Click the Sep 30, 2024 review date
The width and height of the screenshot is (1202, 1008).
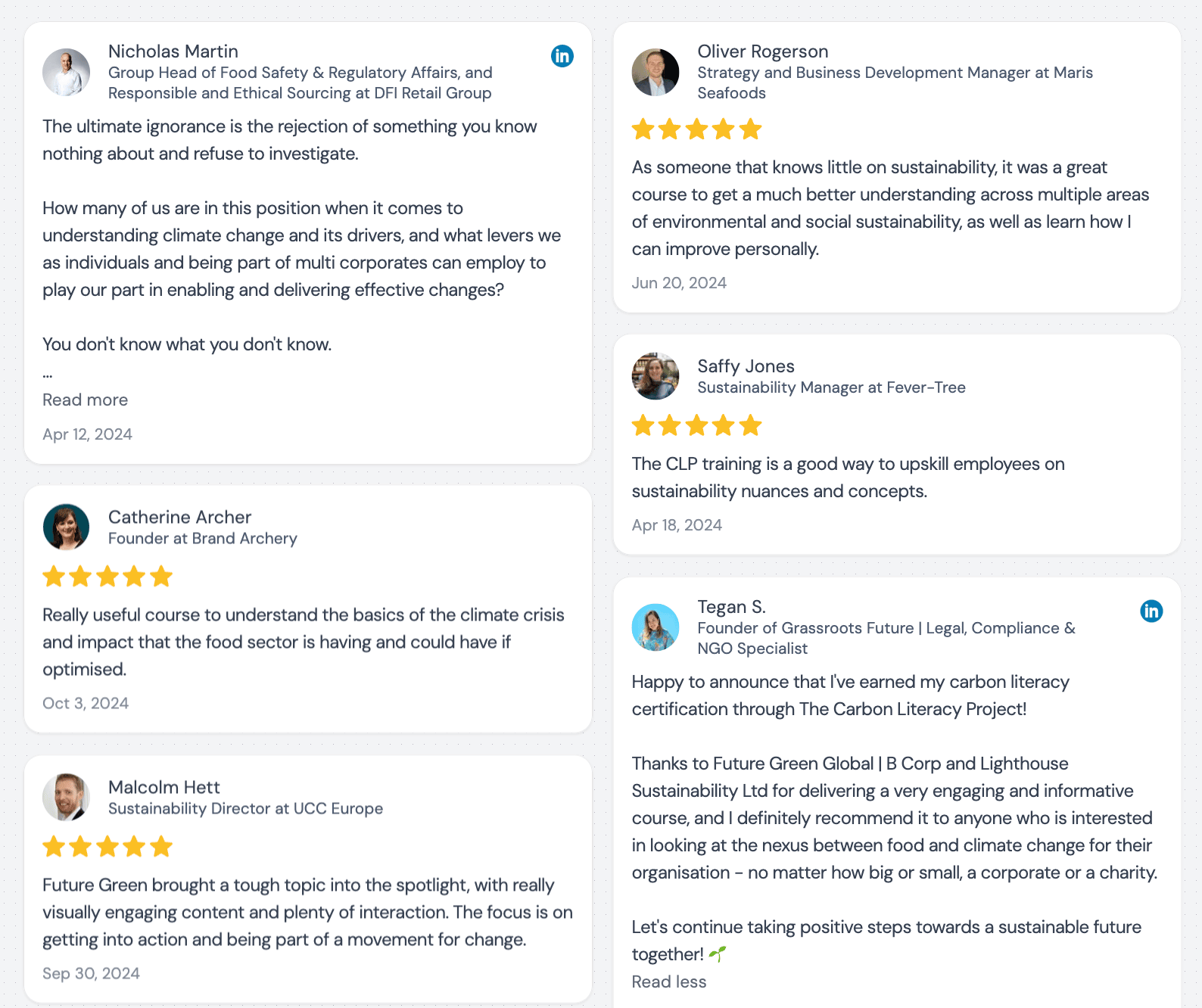[x=91, y=973]
